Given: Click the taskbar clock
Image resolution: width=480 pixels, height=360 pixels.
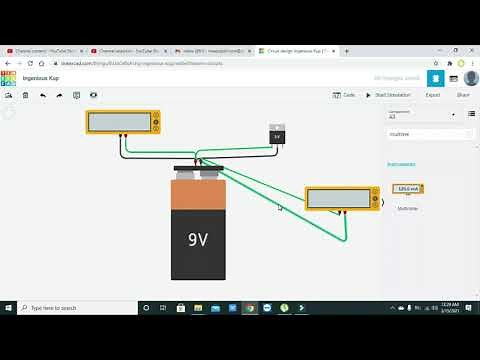Looking at the screenshot, I should pyautogui.click(x=450, y=308).
